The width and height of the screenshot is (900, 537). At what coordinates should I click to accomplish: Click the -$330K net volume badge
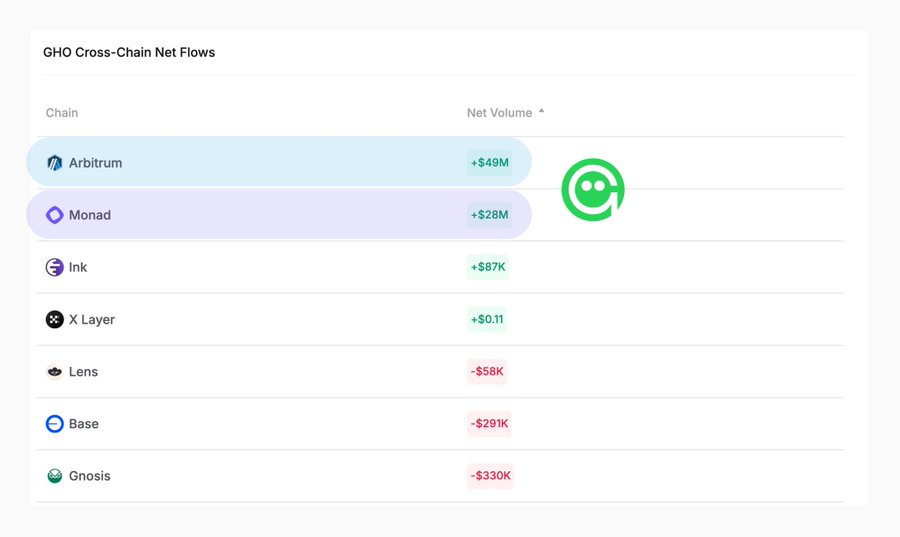(490, 476)
